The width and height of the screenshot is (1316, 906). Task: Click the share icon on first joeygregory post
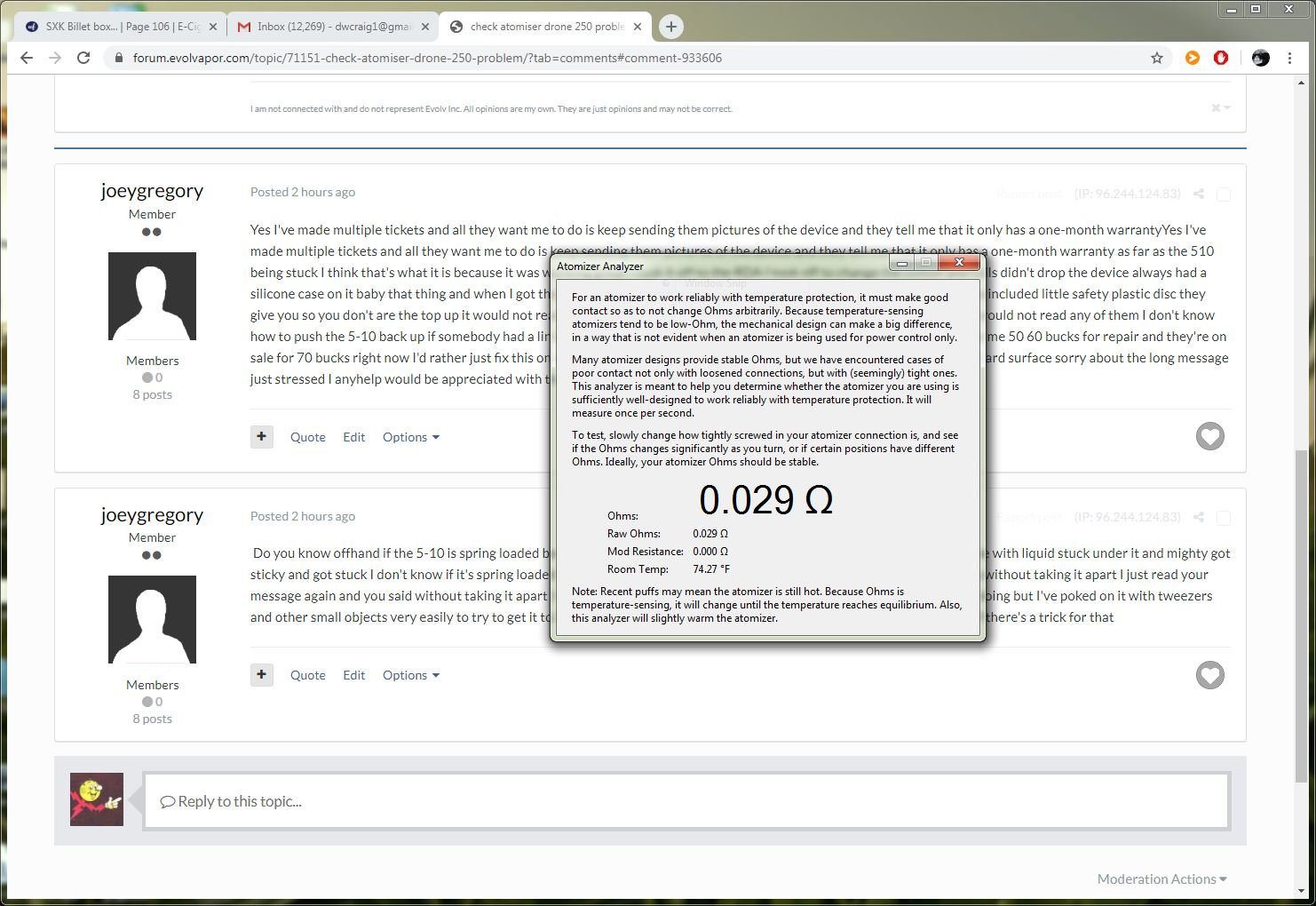(1198, 194)
